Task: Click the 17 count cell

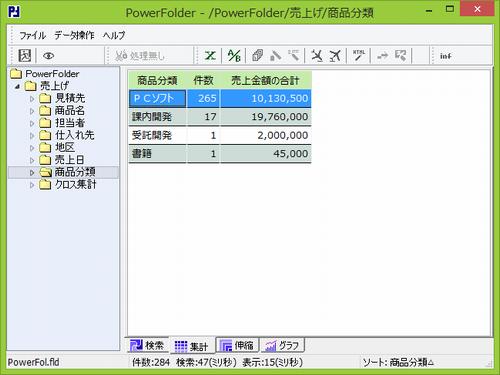Action: click(203, 117)
